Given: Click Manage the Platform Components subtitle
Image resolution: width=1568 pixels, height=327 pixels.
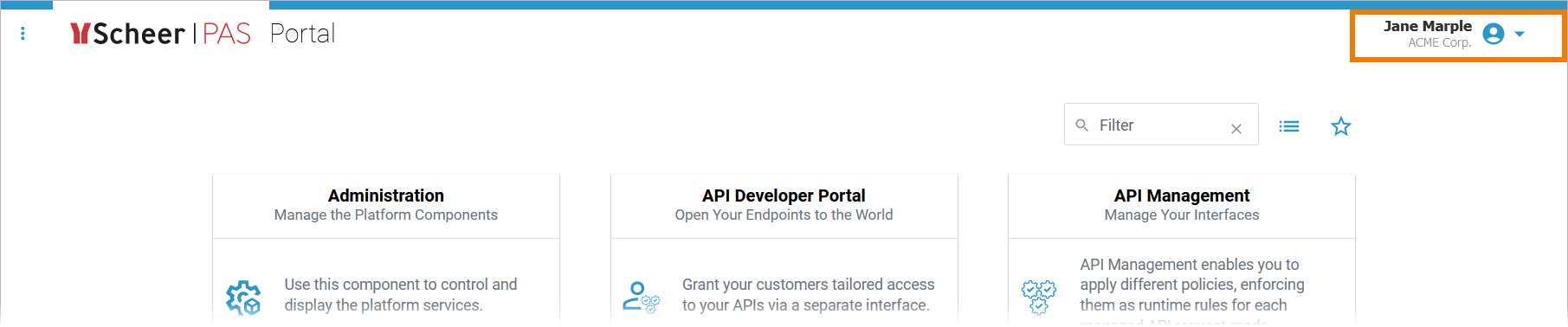Looking at the screenshot, I should 386,215.
